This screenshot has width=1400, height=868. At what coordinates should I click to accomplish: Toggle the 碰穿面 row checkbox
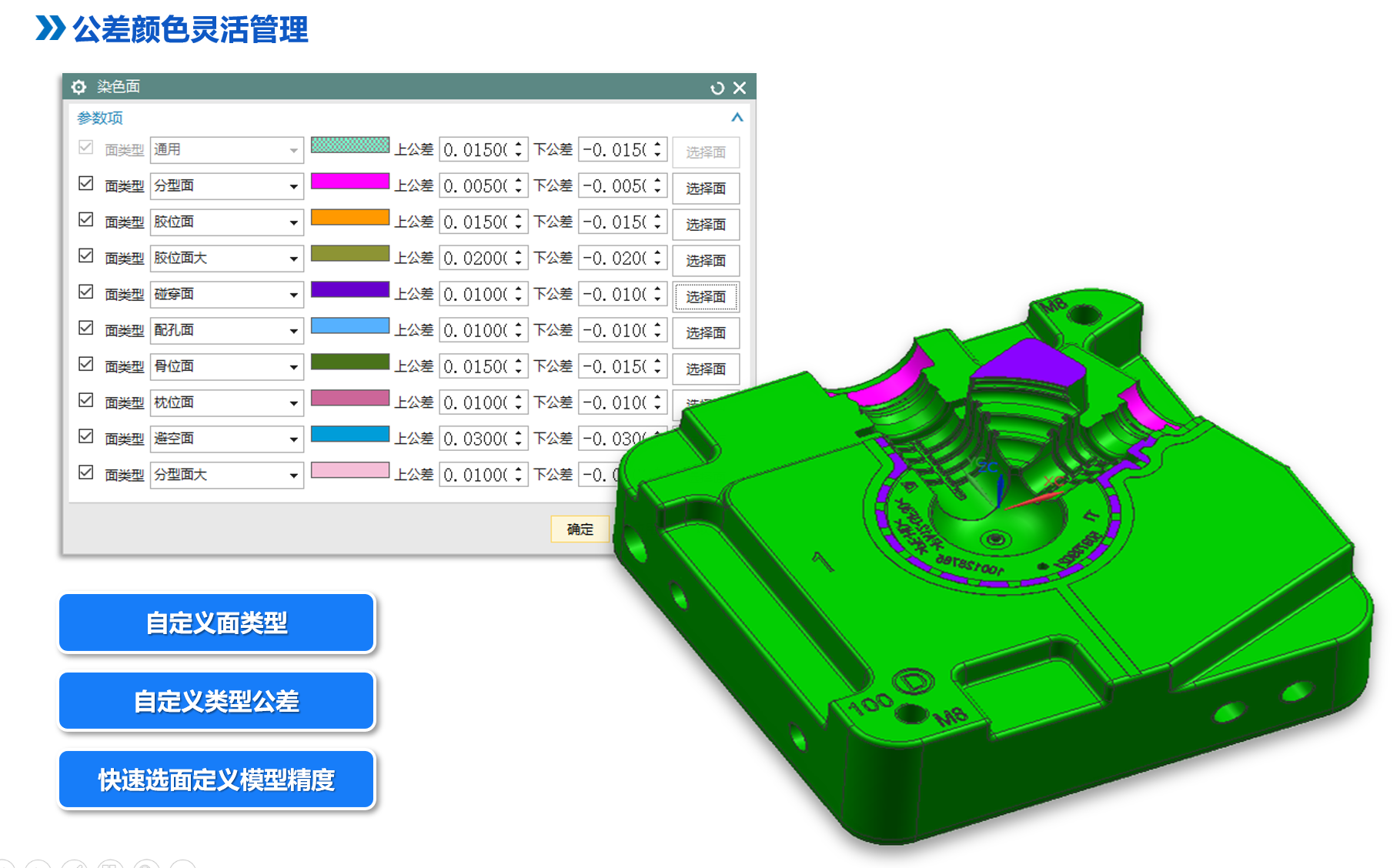coord(86,292)
